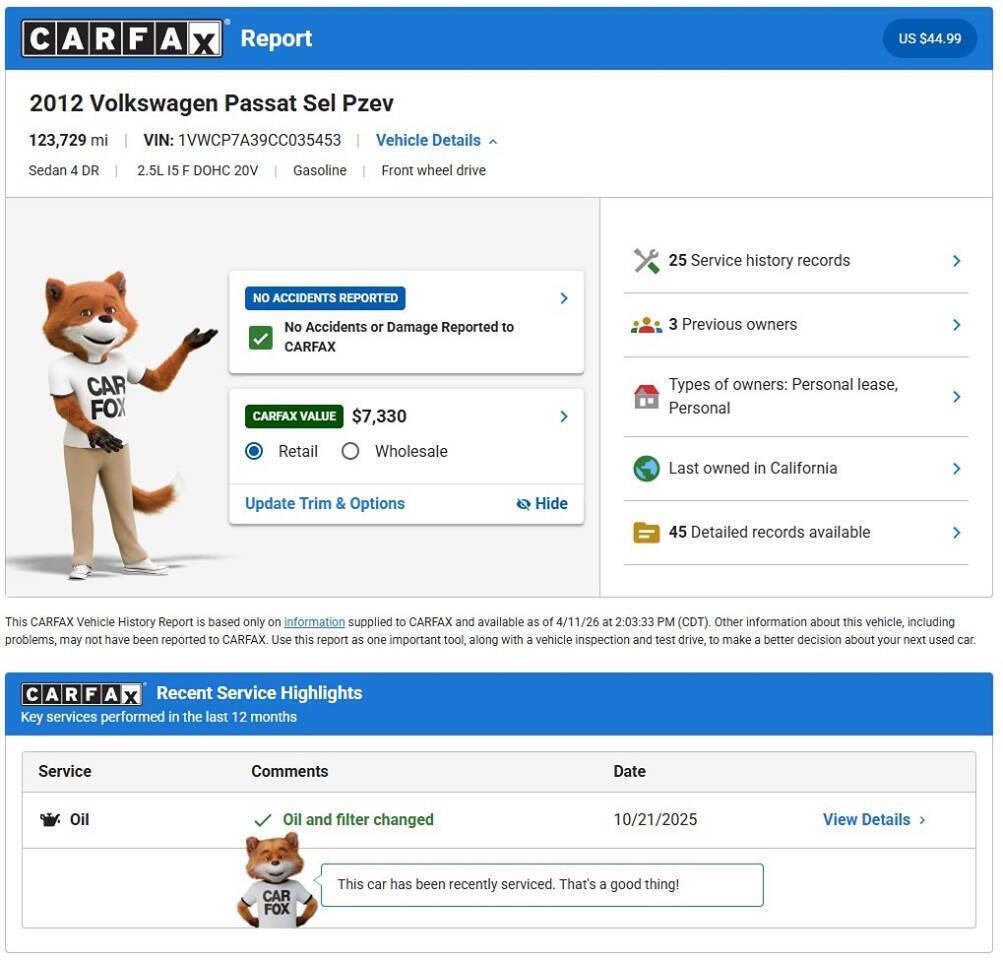Click the small Car Fox mascot near the tip
This screenshot has width=1003, height=960.
tap(277, 881)
